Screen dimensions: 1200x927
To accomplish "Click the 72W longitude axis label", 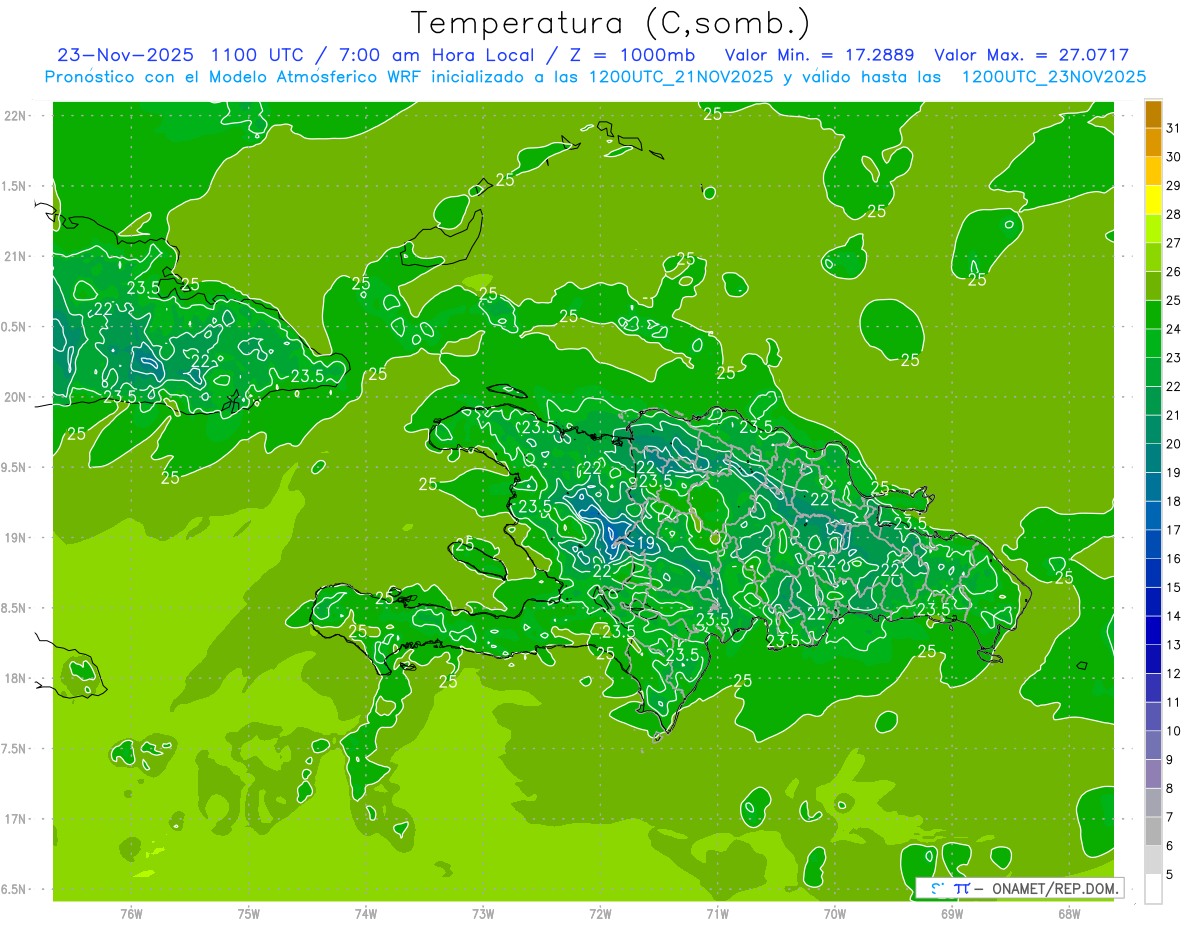I will coord(600,914).
